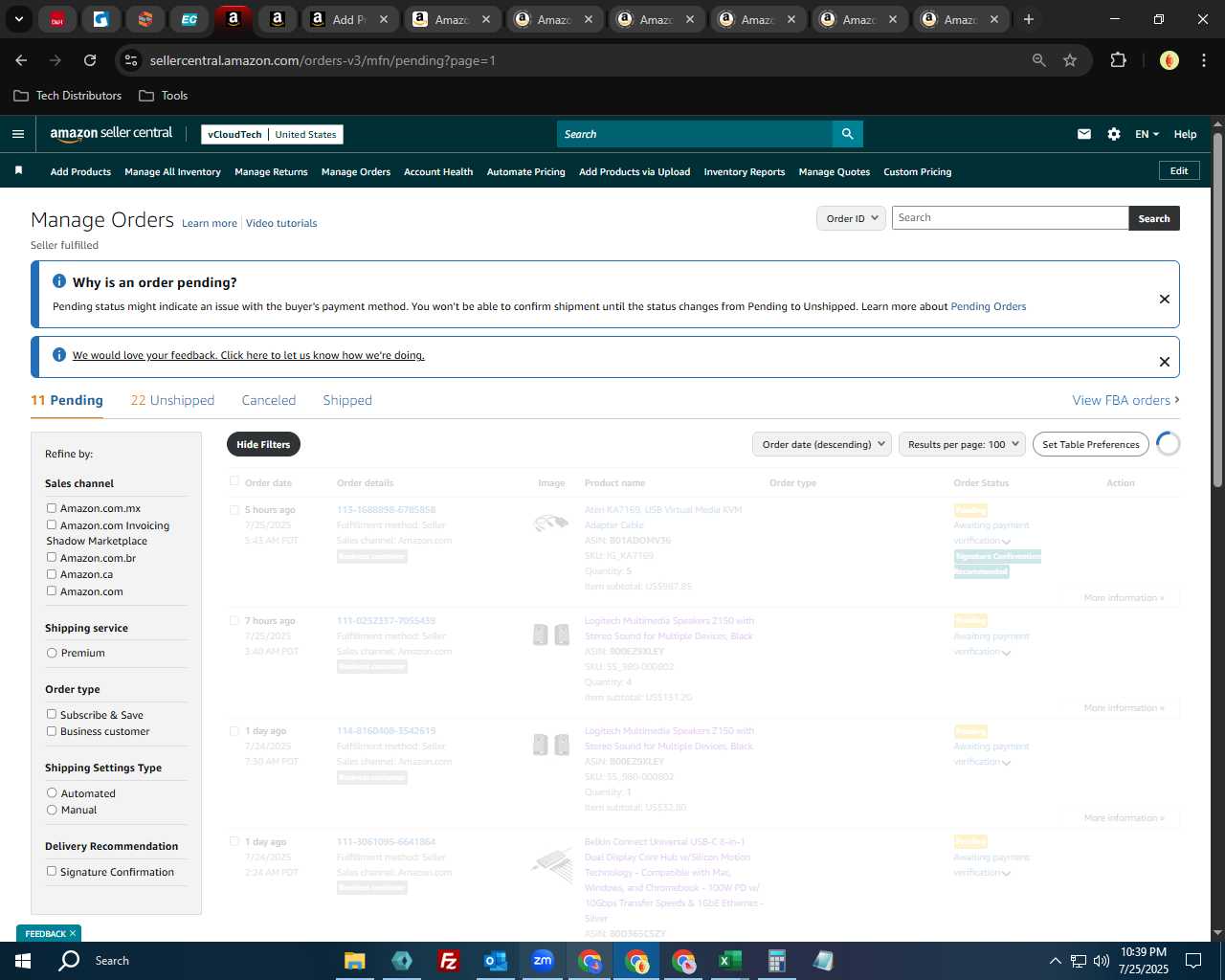Open the Windows Start menu
This screenshot has height=980, width=1225.
(23, 960)
